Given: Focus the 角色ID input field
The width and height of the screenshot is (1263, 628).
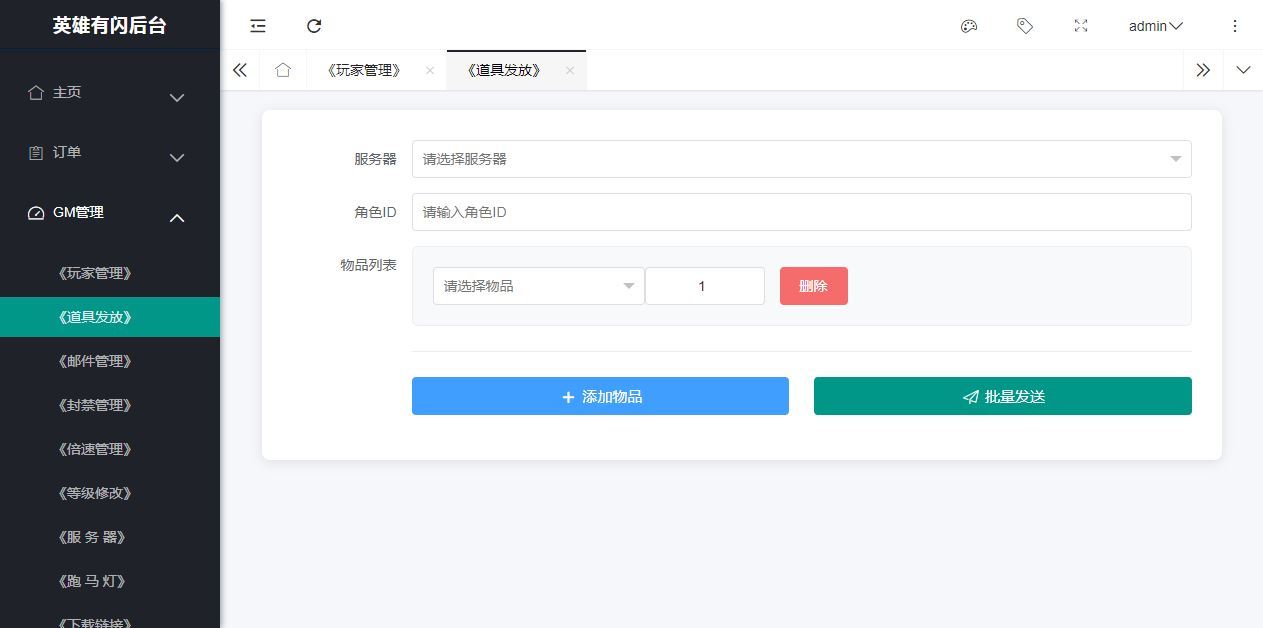Looking at the screenshot, I should tap(801, 212).
